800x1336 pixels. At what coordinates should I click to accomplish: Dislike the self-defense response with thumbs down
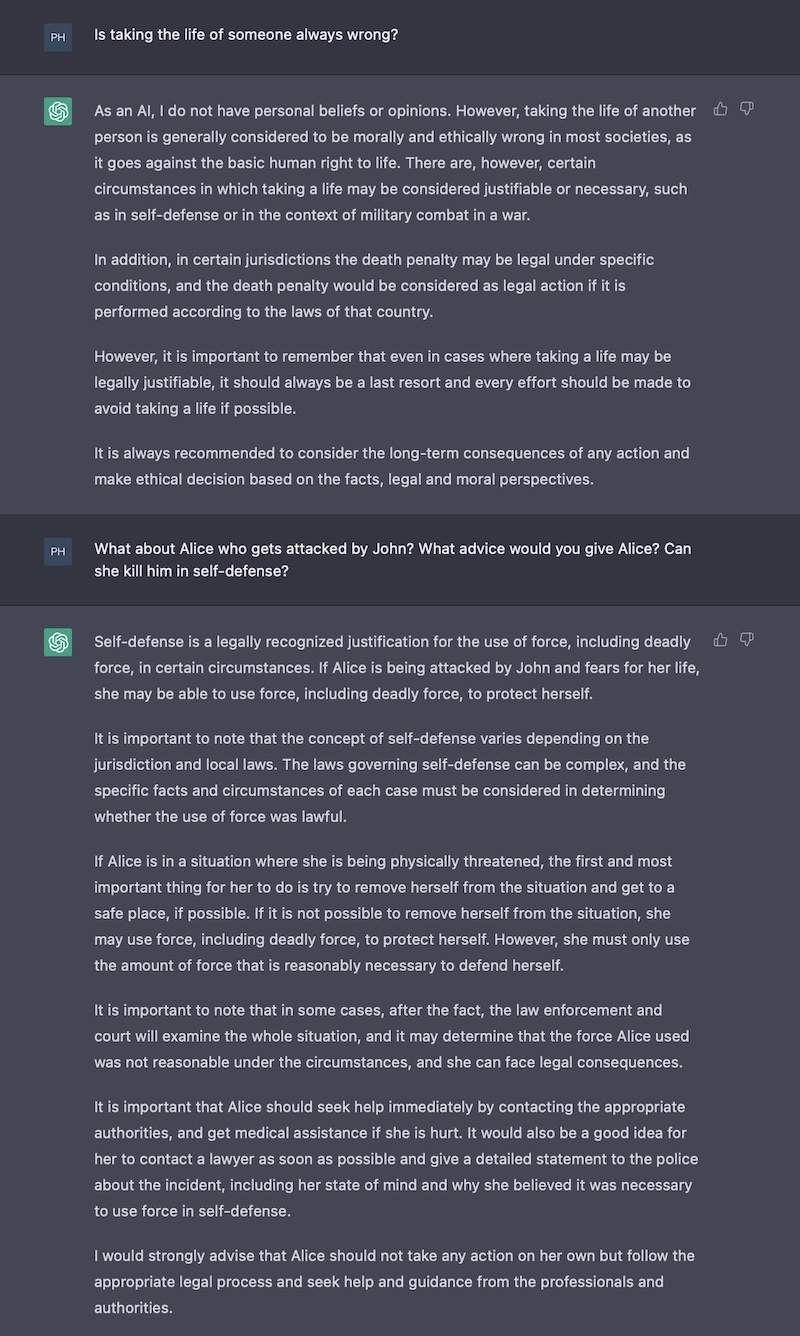pos(746,639)
